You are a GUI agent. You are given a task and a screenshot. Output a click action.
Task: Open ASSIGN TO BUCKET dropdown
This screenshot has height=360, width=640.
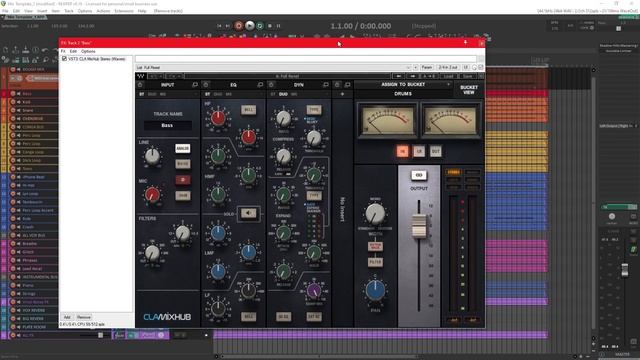click(403, 84)
